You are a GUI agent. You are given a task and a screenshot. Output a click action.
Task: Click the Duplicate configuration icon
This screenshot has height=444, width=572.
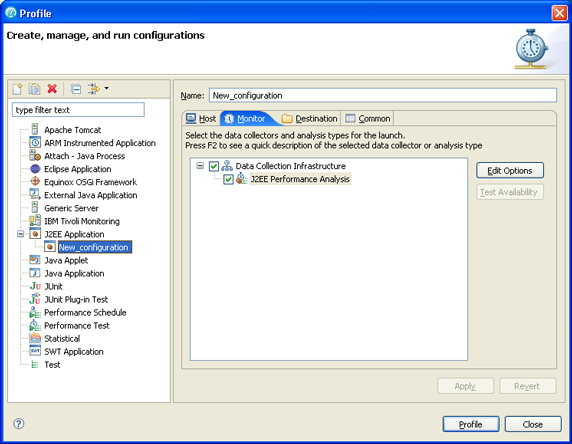pos(35,89)
